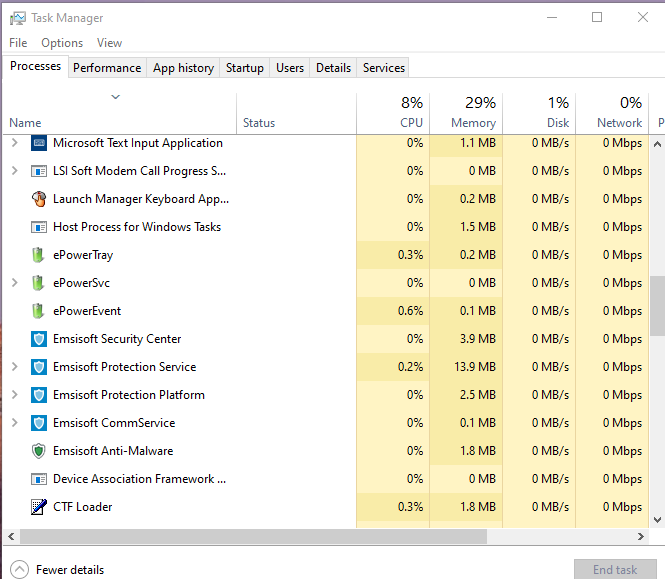
Task: Click the Host Process for Windows Tasks icon
Action: (39, 227)
